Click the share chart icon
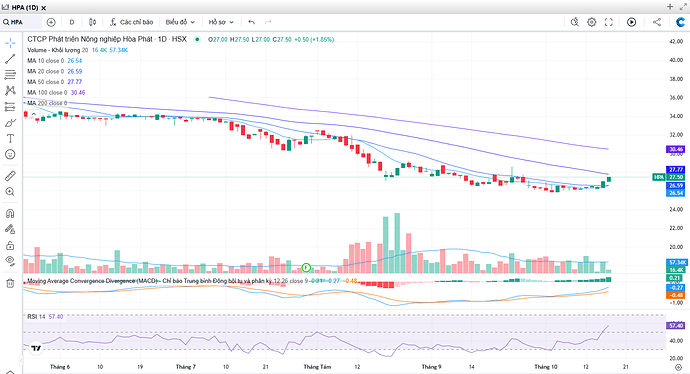690x374 pixels. [657, 22]
